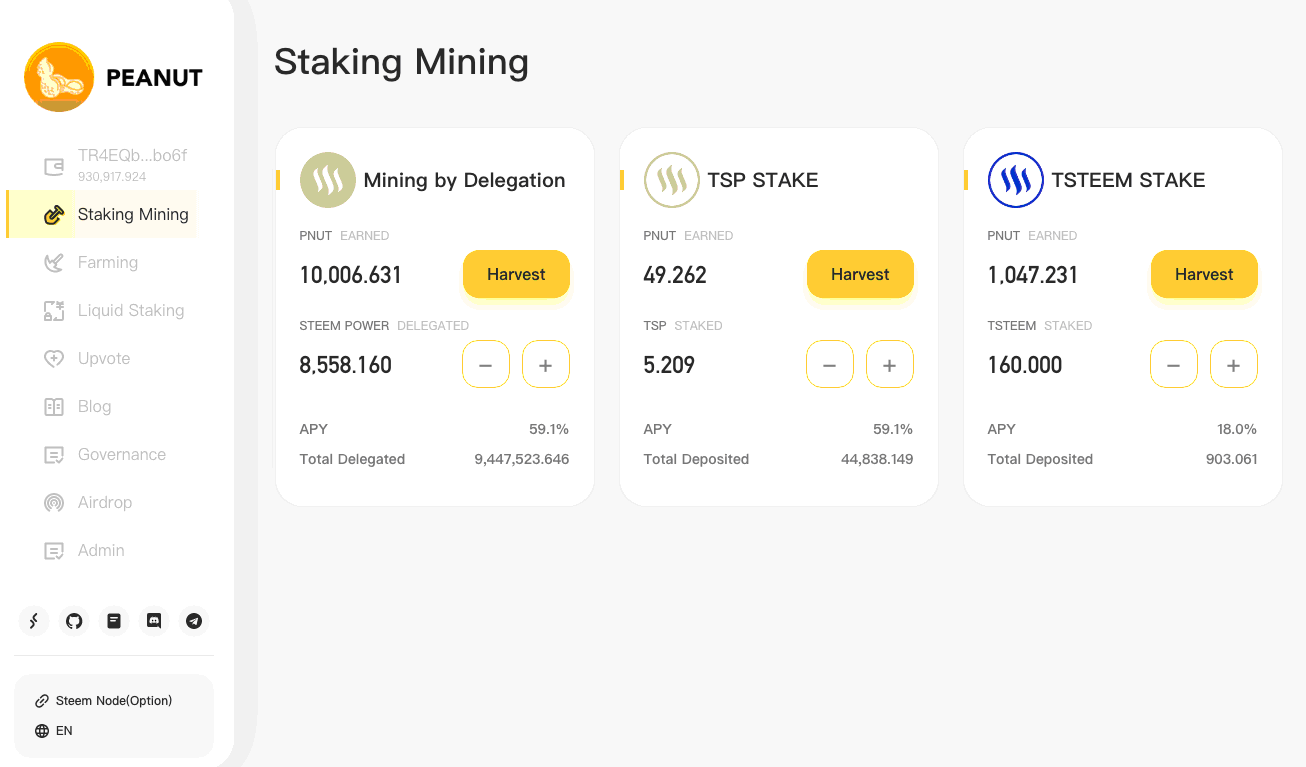Click Total Delegated value 9,447,523.646
Screen dimensions: 1306x767
(522, 459)
